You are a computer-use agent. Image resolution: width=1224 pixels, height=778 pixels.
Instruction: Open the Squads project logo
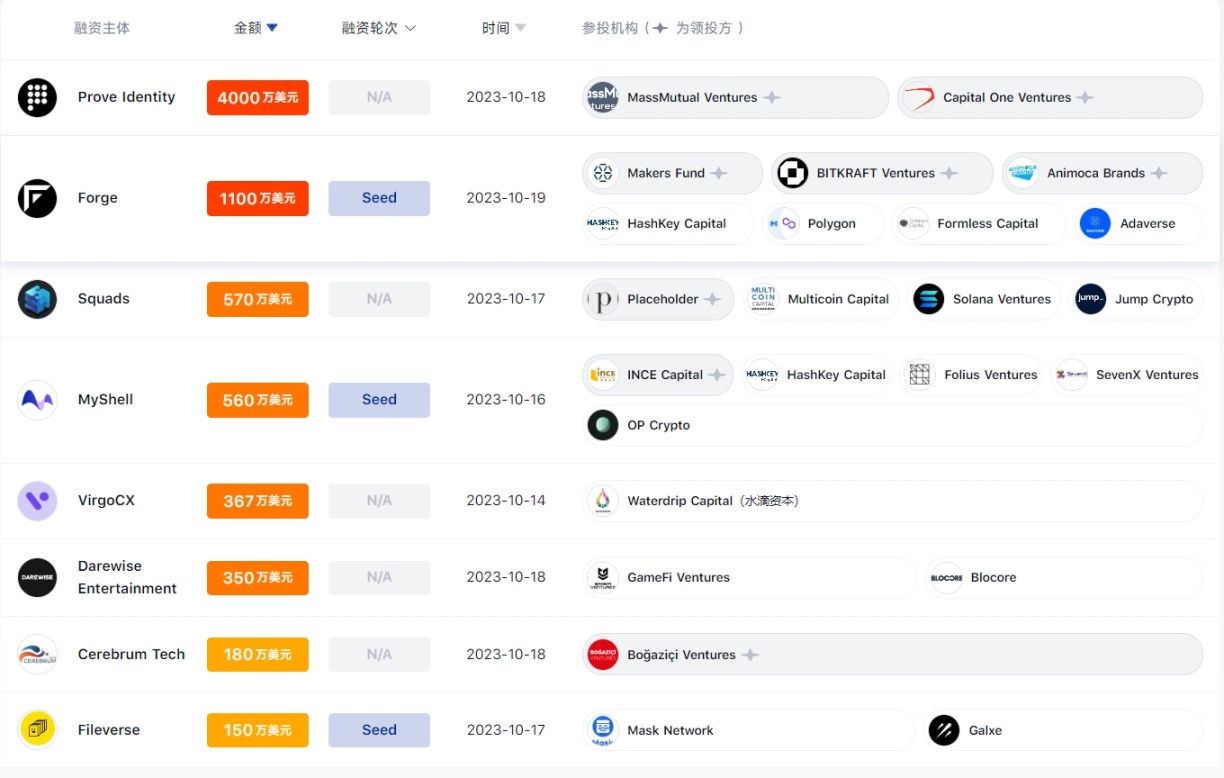(x=37, y=299)
